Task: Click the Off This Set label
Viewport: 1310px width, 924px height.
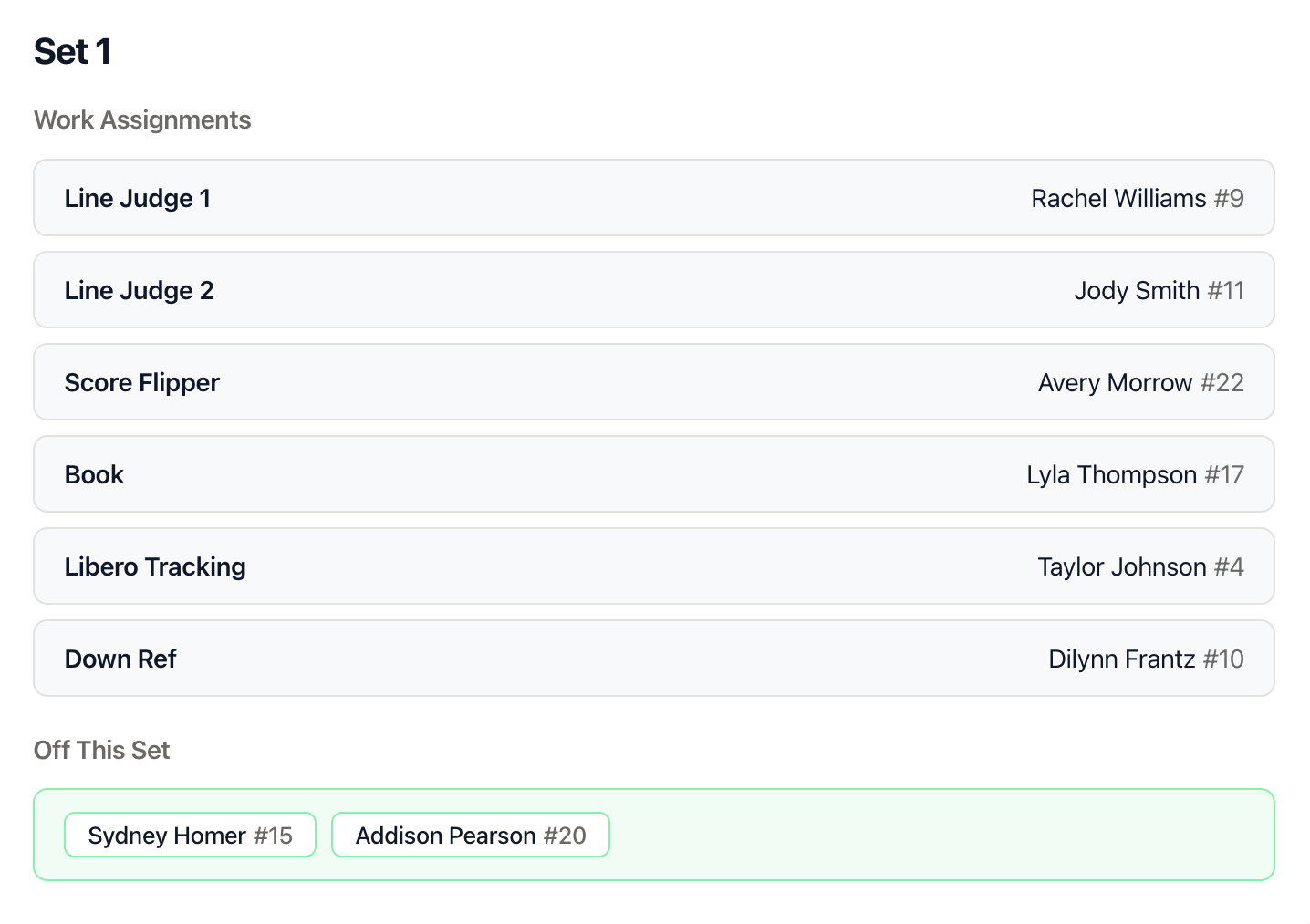Action: pos(102,751)
